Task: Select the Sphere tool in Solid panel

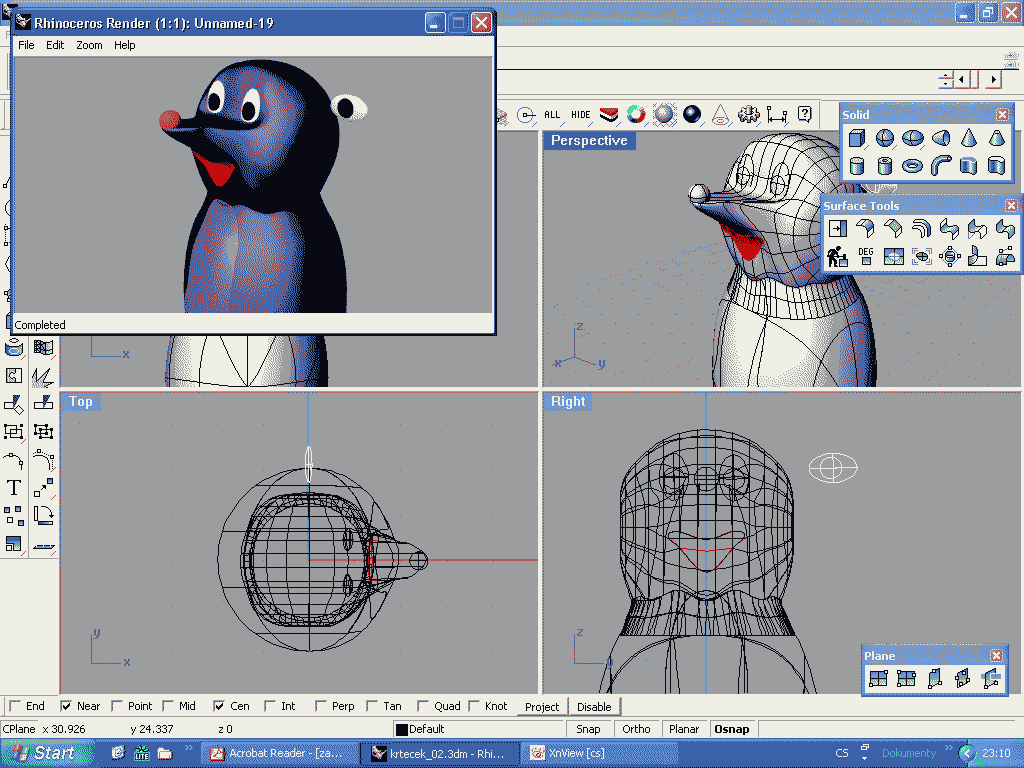Action: coord(885,138)
